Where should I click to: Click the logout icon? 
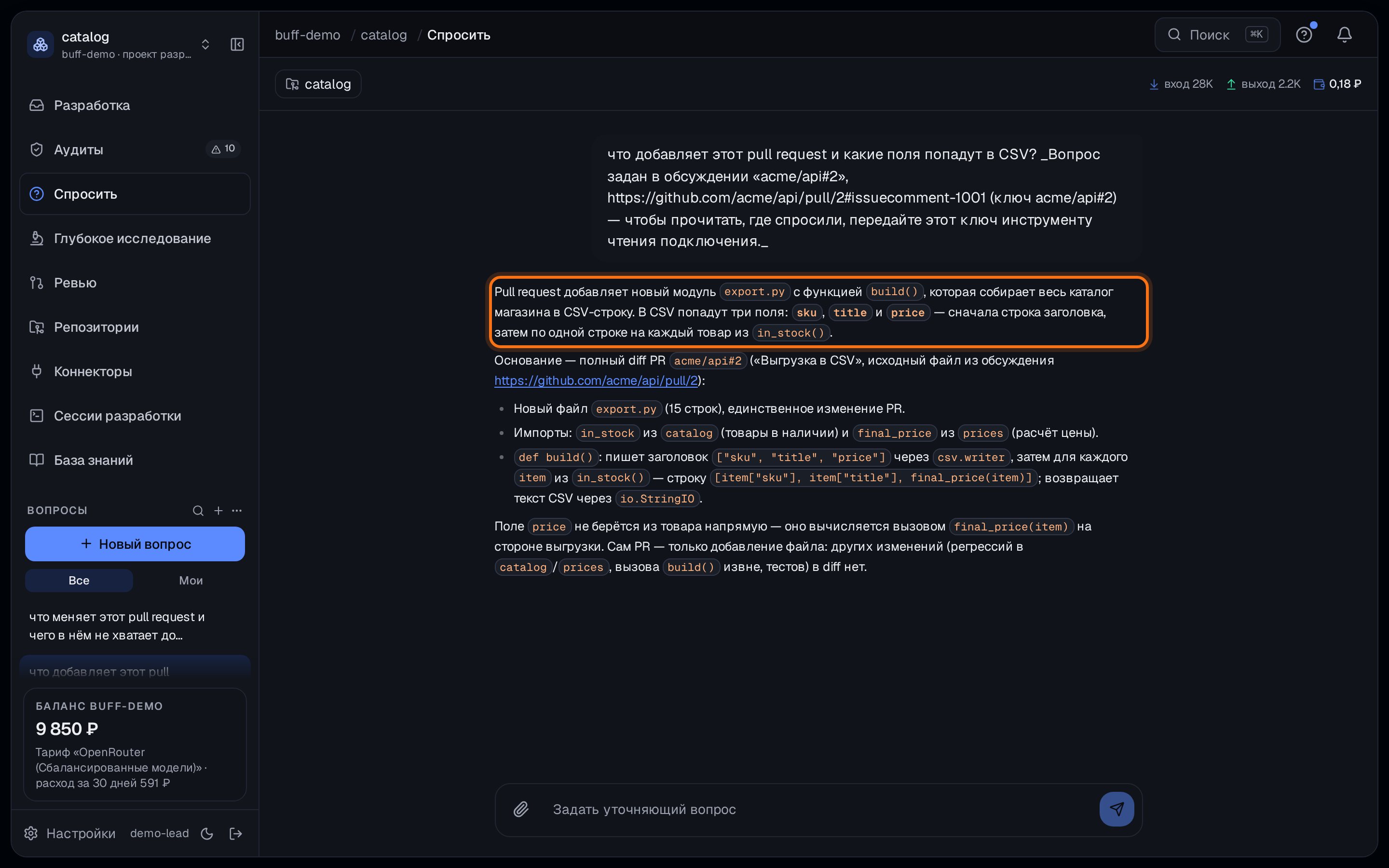click(236, 834)
